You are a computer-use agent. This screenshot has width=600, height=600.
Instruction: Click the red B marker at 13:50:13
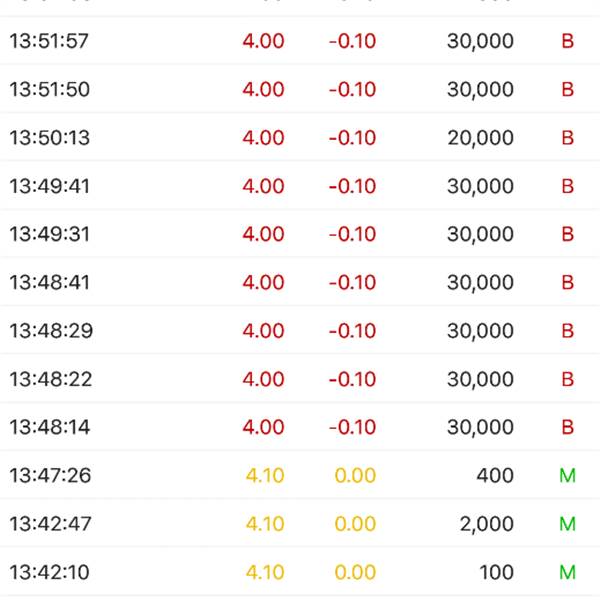[x=567, y=138]
